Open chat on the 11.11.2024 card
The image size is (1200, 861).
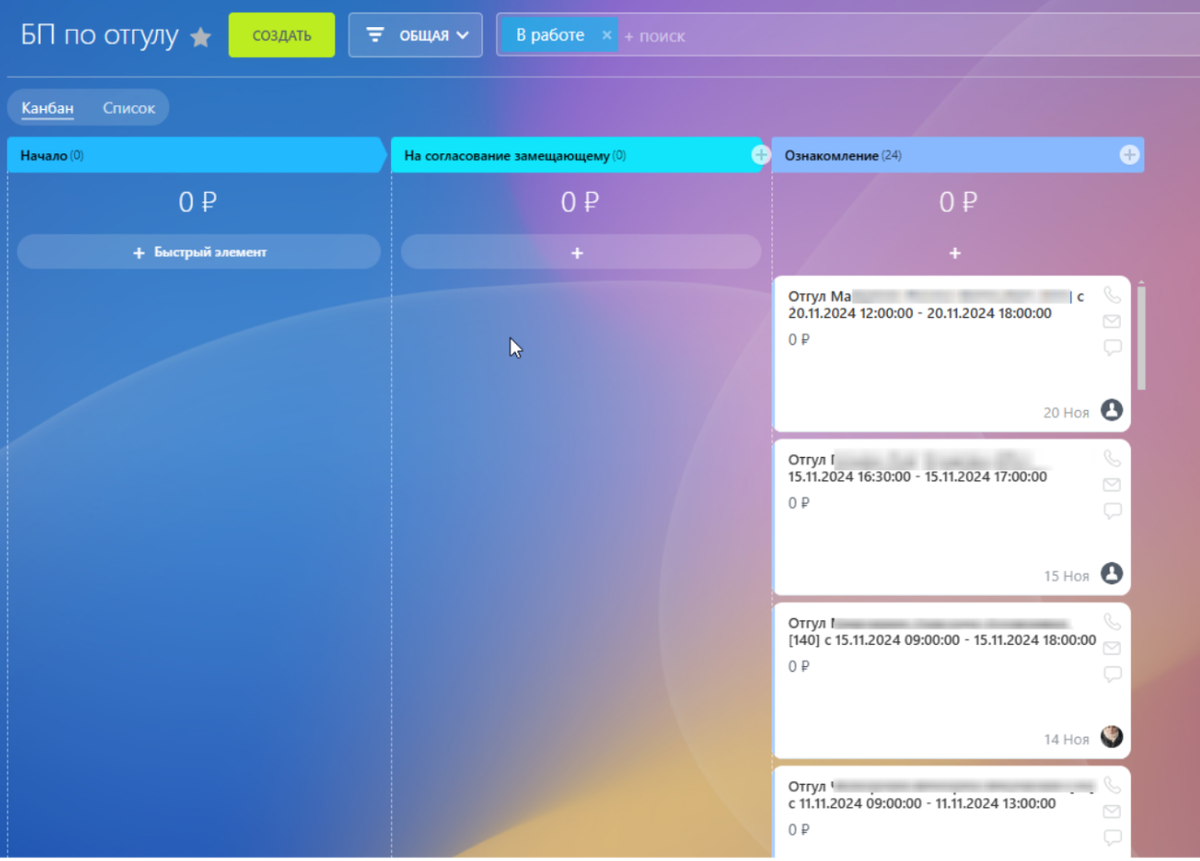pos(1112,837)
